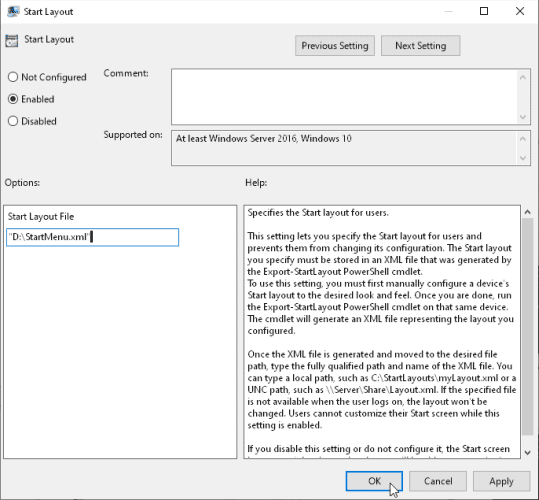Go to Next Setting
The image size is (539, 500).
tap(420, 46)
